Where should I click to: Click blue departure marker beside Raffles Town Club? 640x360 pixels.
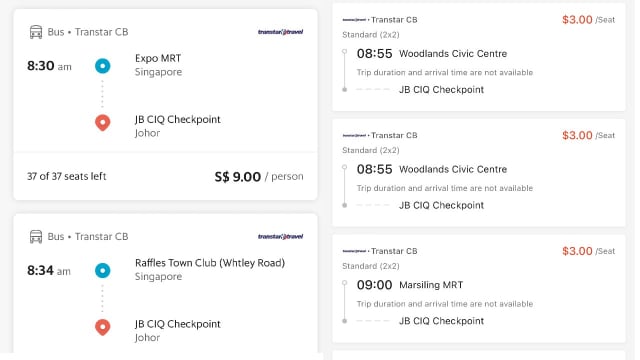pos(102,270)
